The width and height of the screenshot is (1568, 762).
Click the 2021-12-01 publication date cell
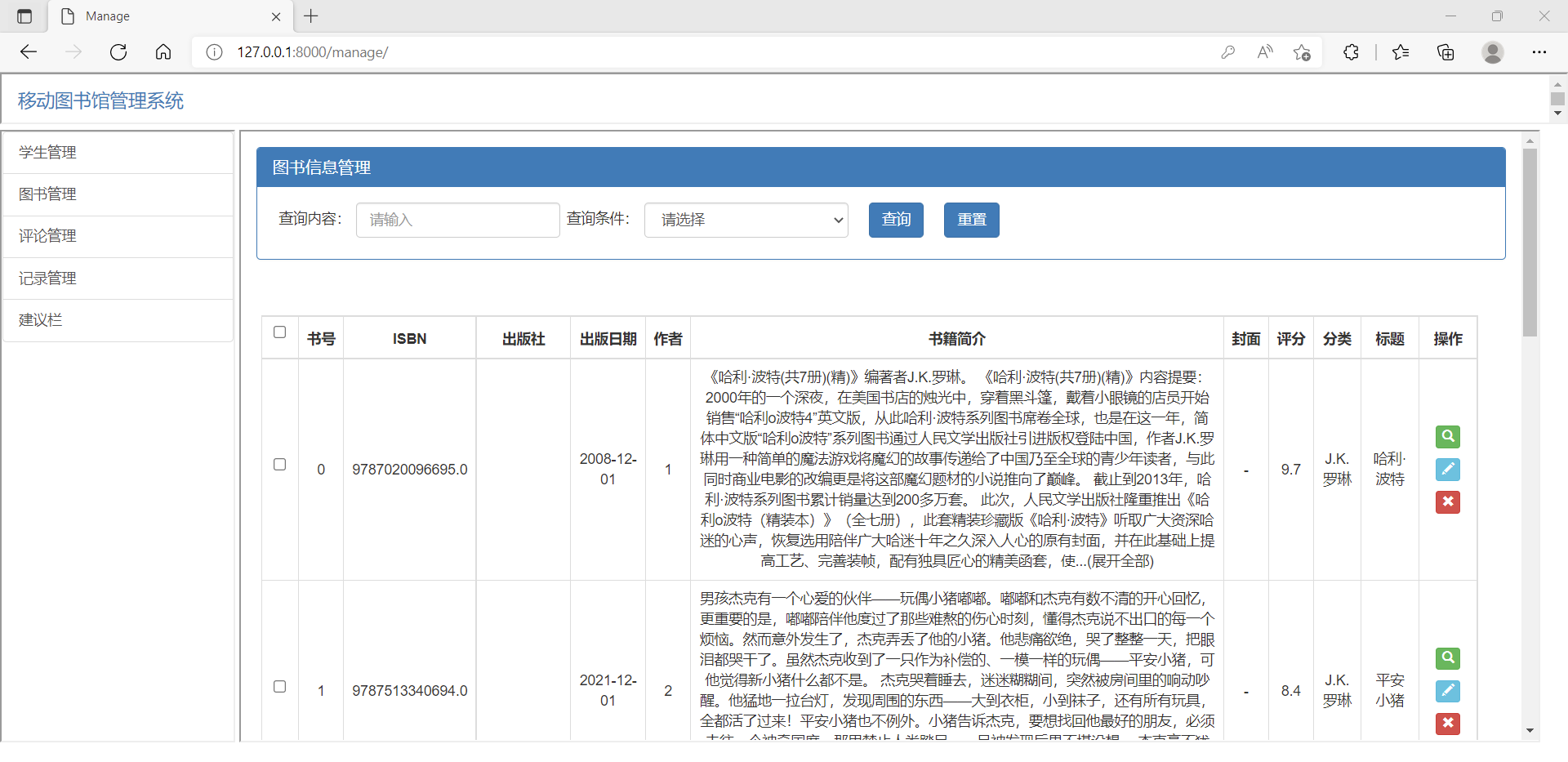coord(608,691)
